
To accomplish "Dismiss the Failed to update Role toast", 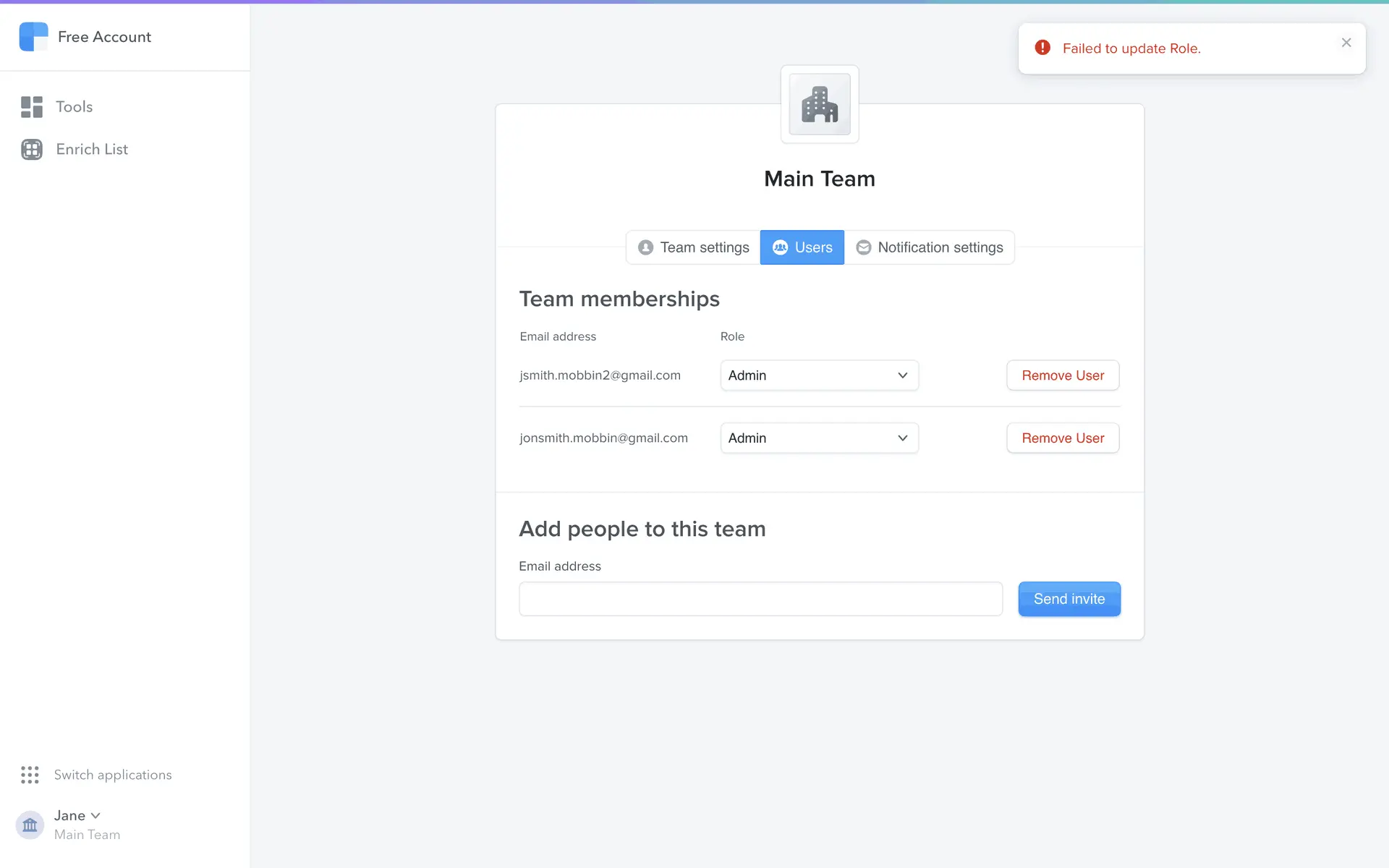I will click(x=1346, y=43).
